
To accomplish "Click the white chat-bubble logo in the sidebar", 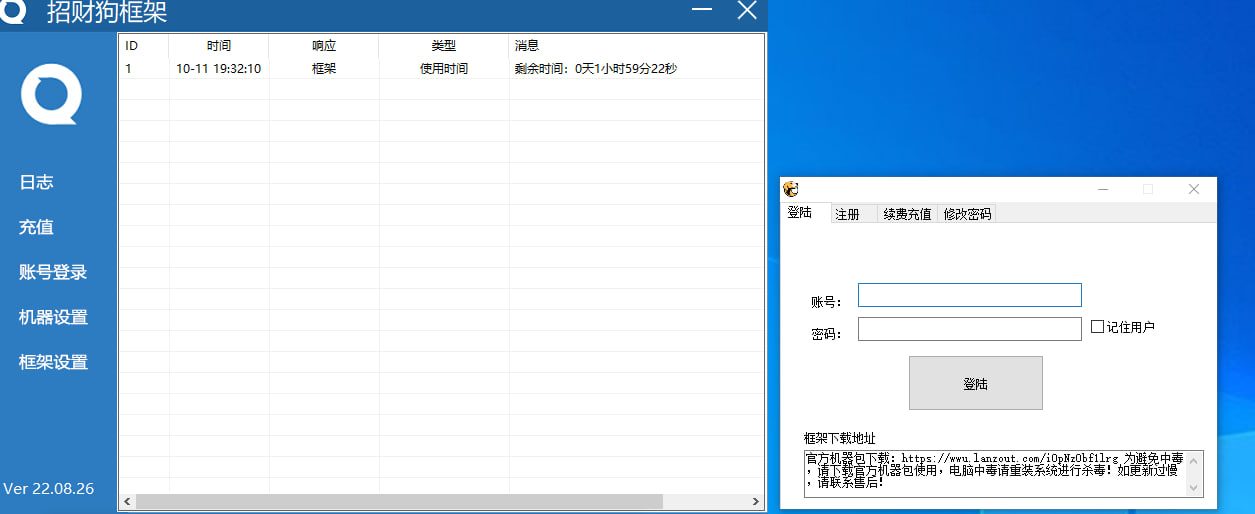I will [50, 95].
